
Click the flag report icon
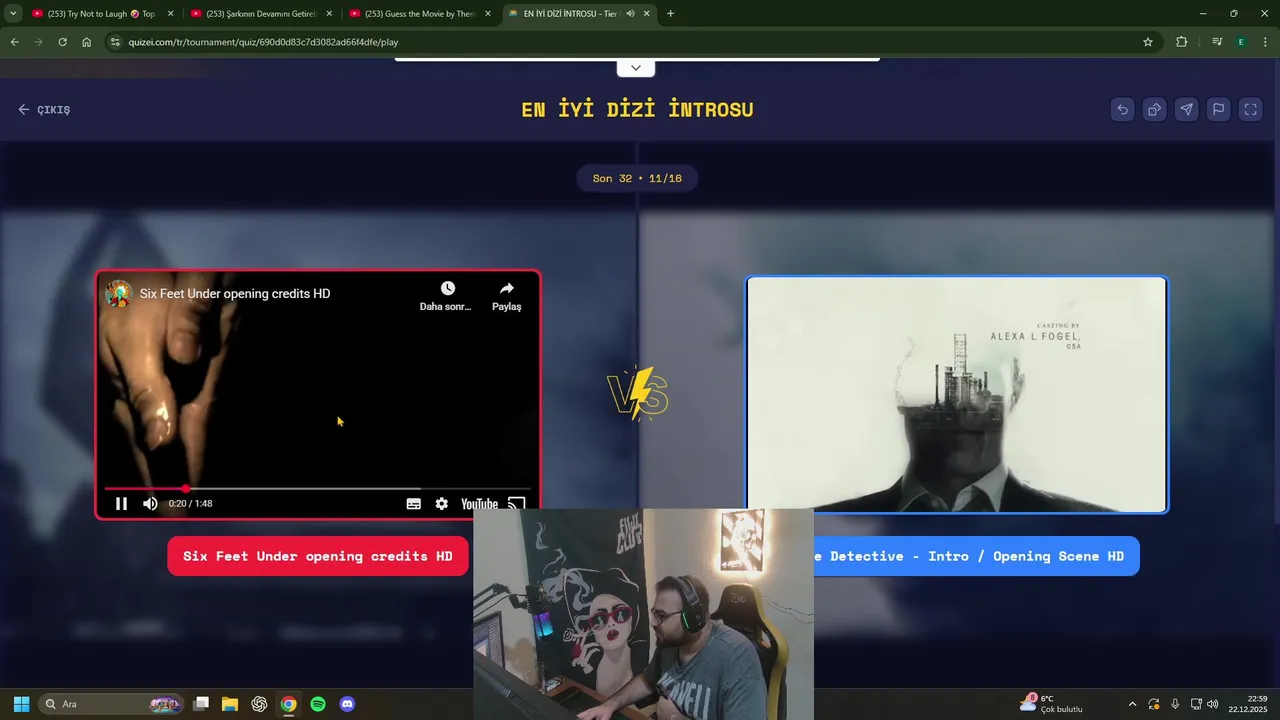(x=1218, y=110)
